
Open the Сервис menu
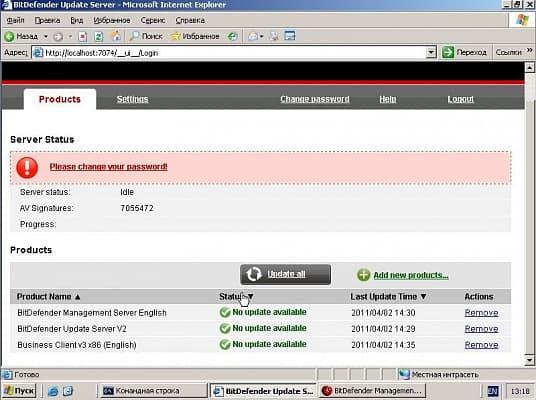coord(153,21)
